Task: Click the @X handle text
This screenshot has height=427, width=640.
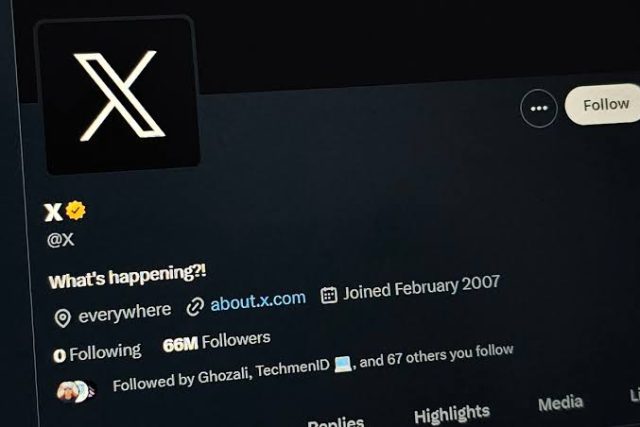Action: pyautogui.click(x=60, y=240)
